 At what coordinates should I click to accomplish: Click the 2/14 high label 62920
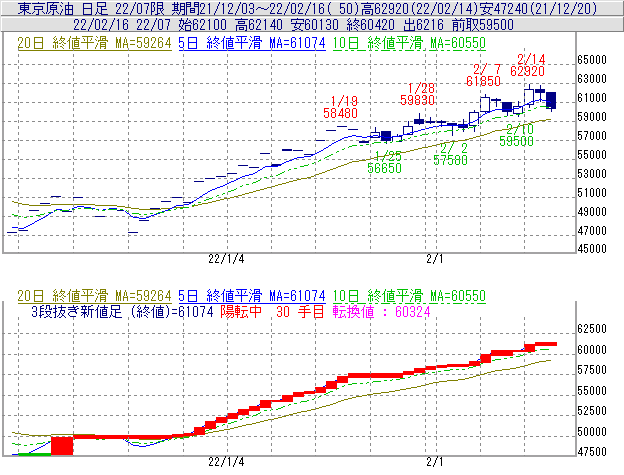pyautogui.click(x=527, y=72)
